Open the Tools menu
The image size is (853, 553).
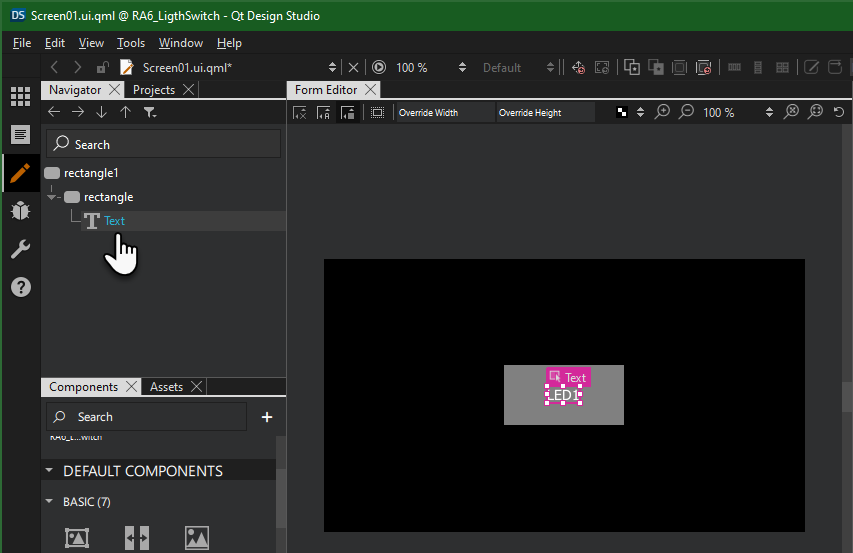[130, 43]
